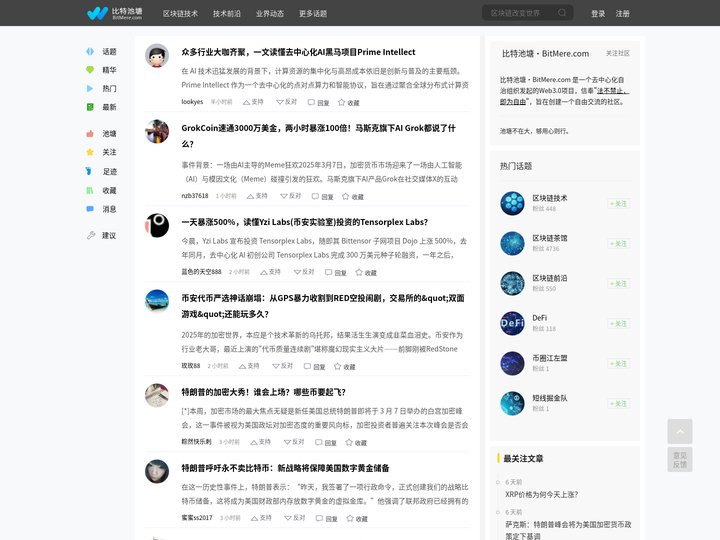Reply 回复 to the 币安代币 post
Image resolution: width=720 pixels, height=540 pixels.
[315, 366]
